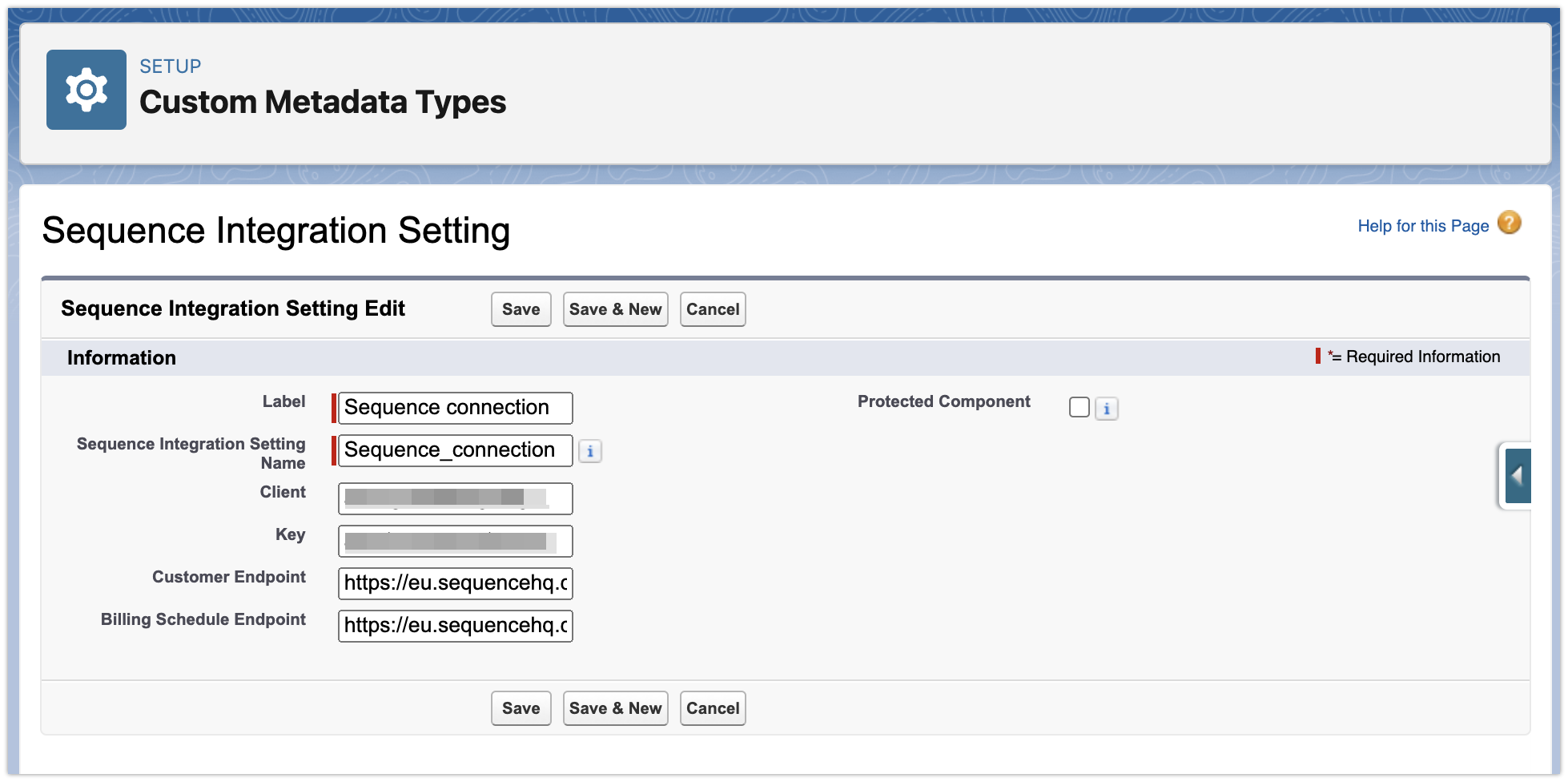Click the Information section header
The image size is (1568, 782).
[122, 358]
